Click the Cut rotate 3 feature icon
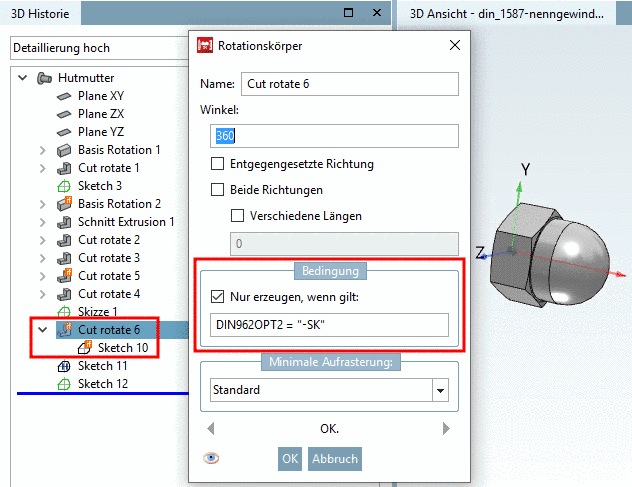This screenshot has width=632, height=487. tap(64, 258)
